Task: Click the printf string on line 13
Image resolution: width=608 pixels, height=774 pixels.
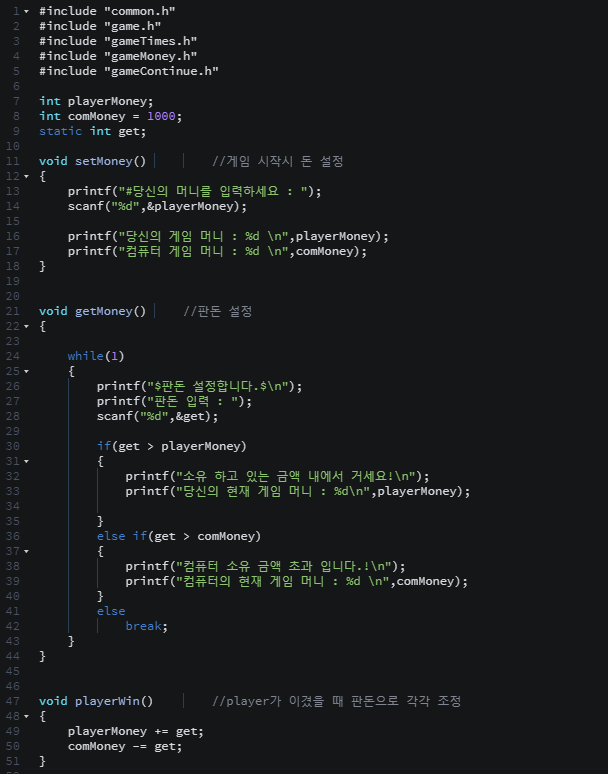Action: pyautogui.click(x=213, y=191)
